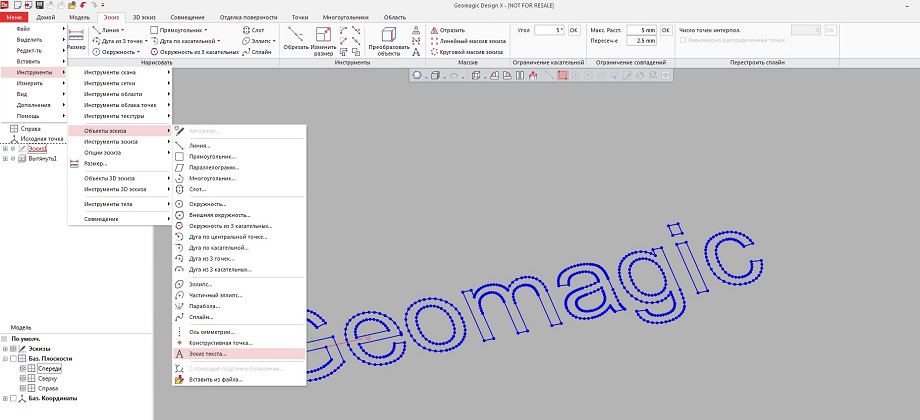Collapse the Баз. Плоскости tree node

coord(5,358)
